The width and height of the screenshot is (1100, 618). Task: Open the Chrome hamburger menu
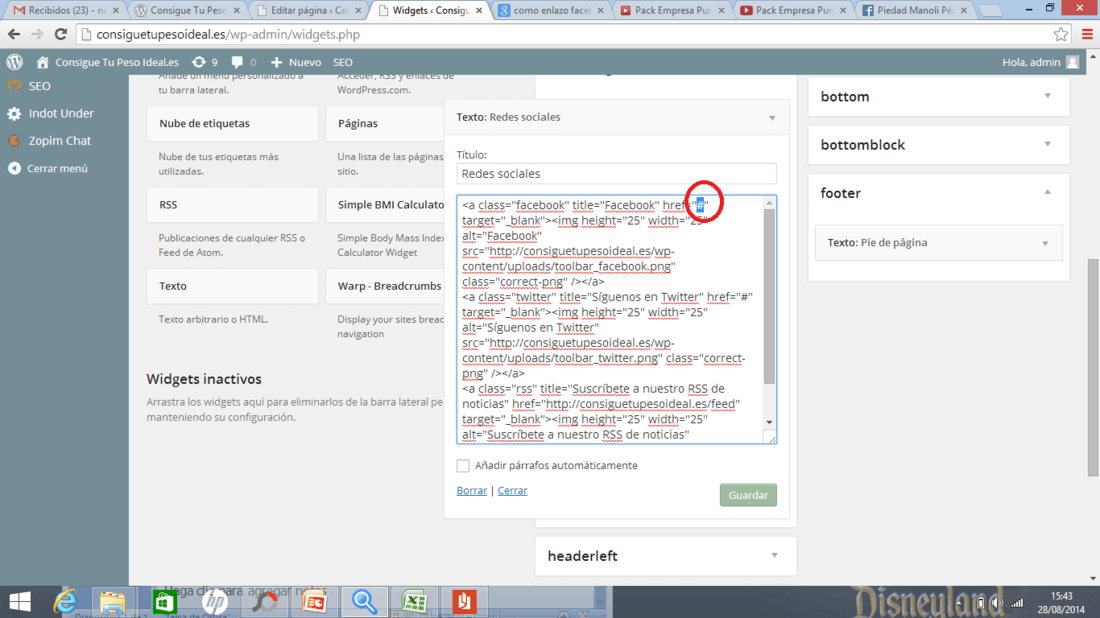point(1087,34)
